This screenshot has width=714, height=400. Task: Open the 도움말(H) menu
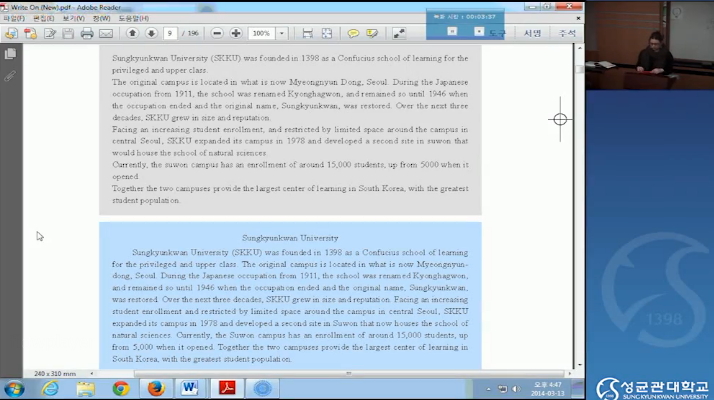132,18
